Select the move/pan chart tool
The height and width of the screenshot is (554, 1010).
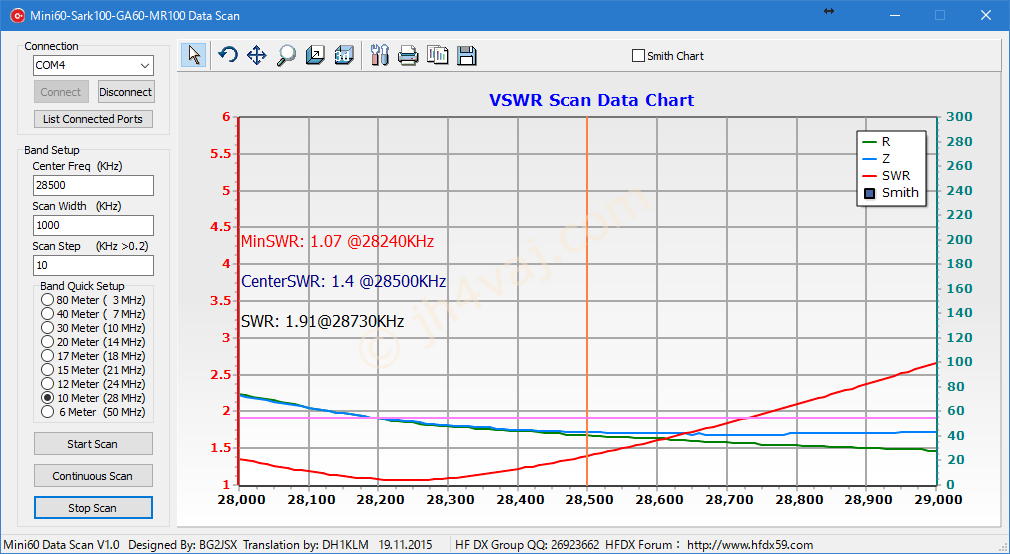256,55
